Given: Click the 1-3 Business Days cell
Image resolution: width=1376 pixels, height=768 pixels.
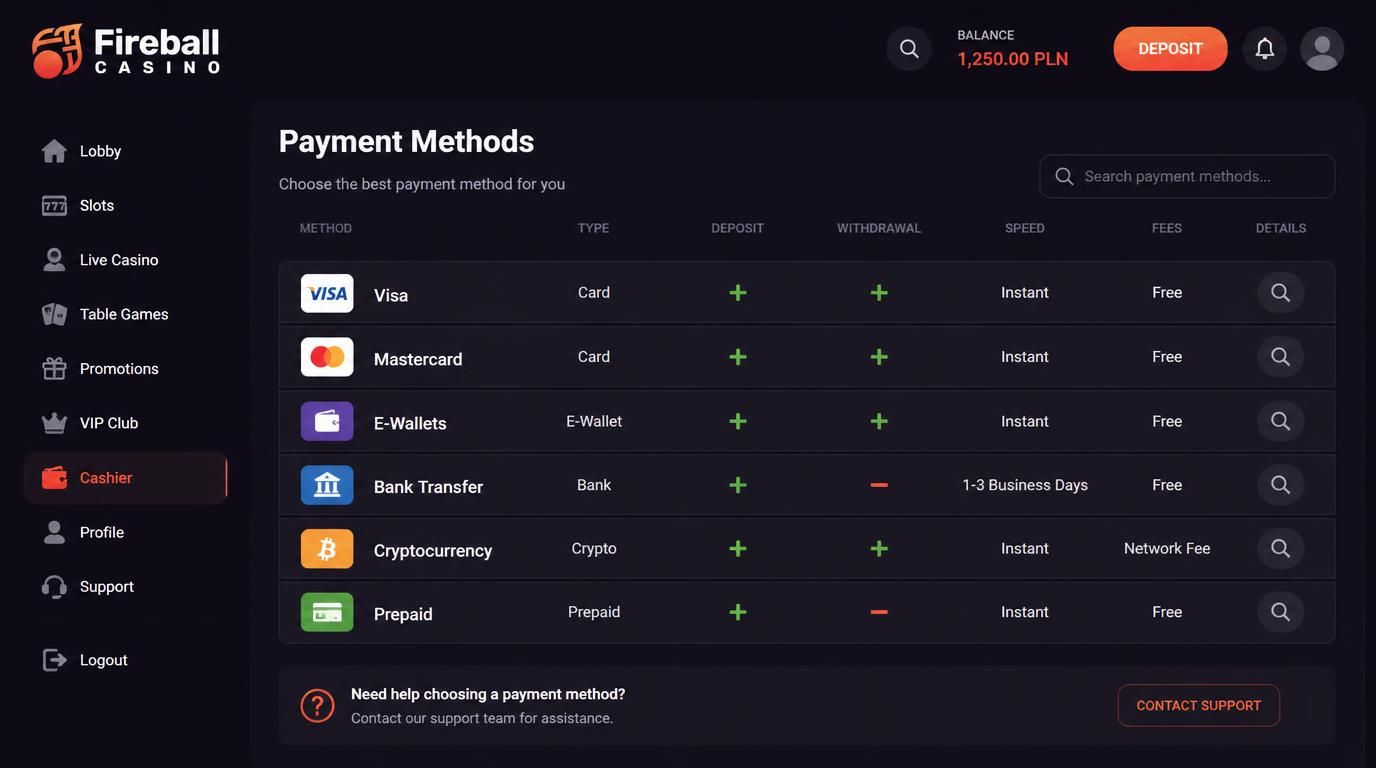Looking at the screenshot, I should pyautogui.click(x=1025, y=485).
